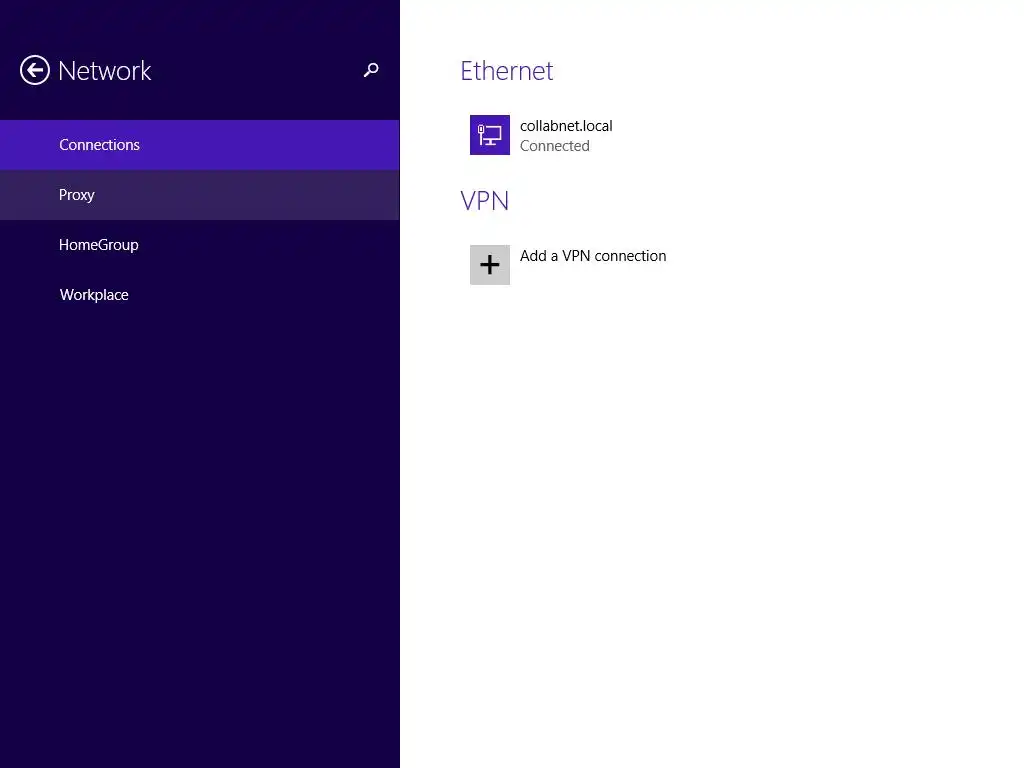The width and height of the screenshot is (1024, 768).
Task: Select the Connections menu item
Action: [100, 145]
